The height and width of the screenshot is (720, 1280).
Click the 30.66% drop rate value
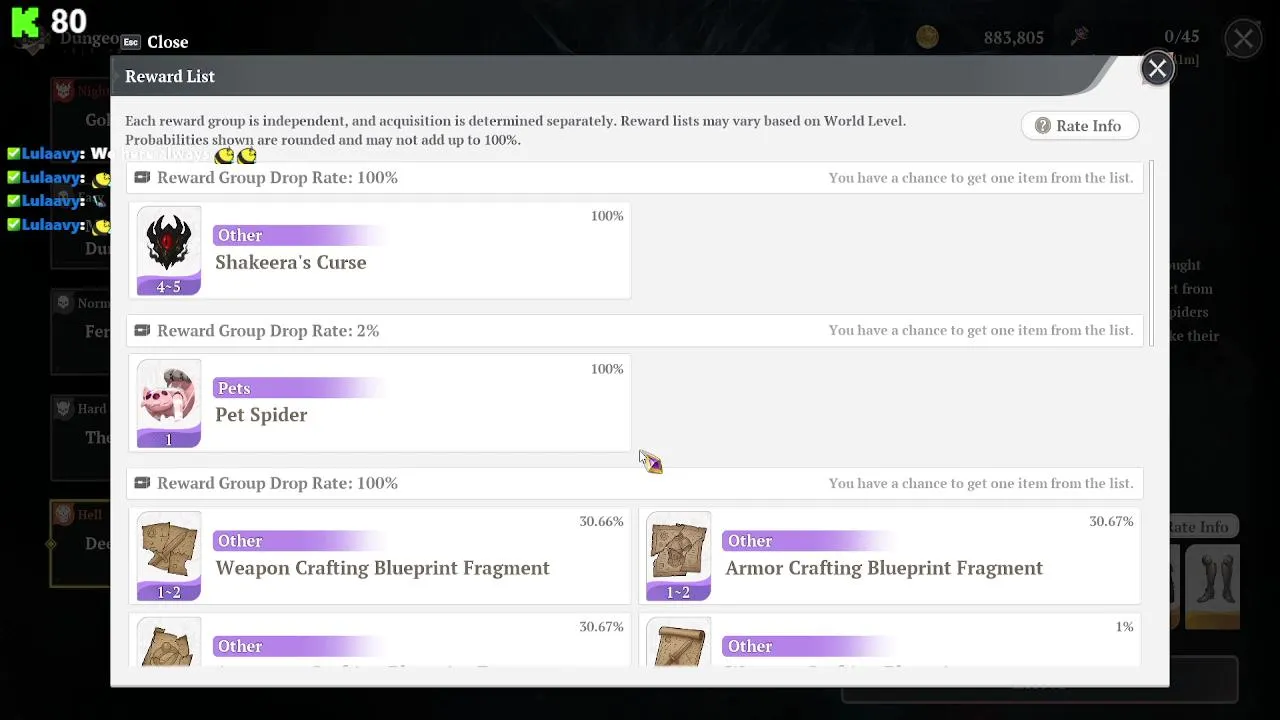coord(601,521)
